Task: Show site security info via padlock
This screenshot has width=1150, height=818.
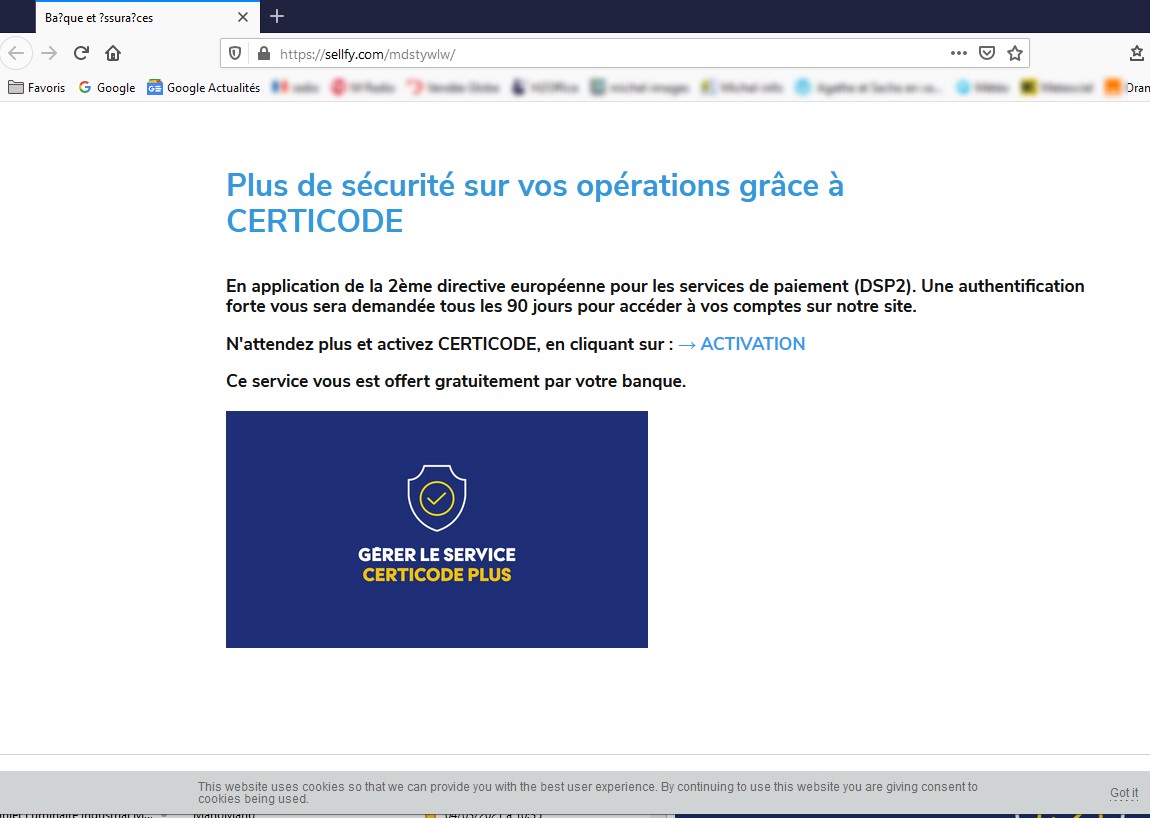Action: [x=263, y=54]
